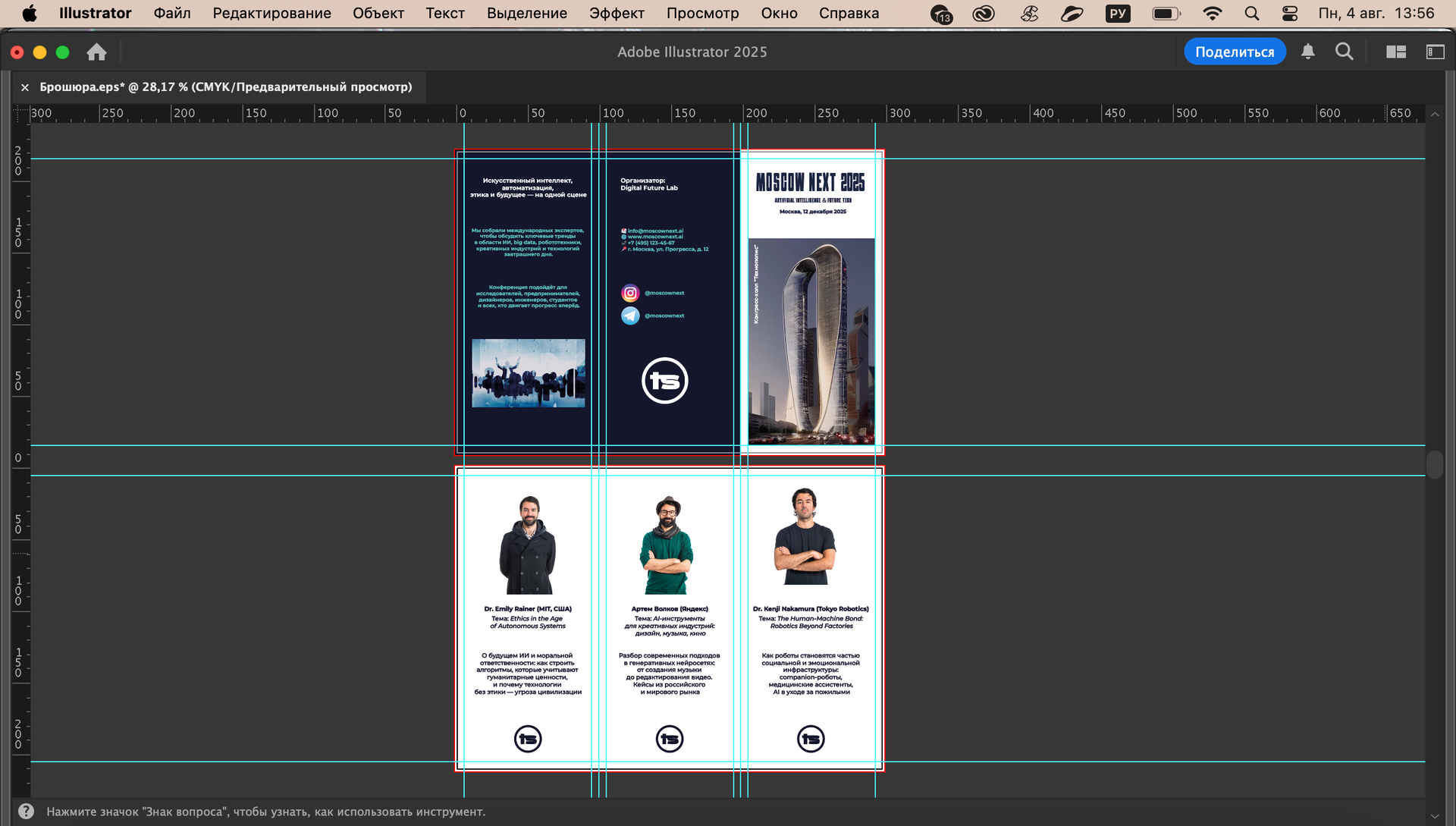Open the Справка menu

coord(849,13)
